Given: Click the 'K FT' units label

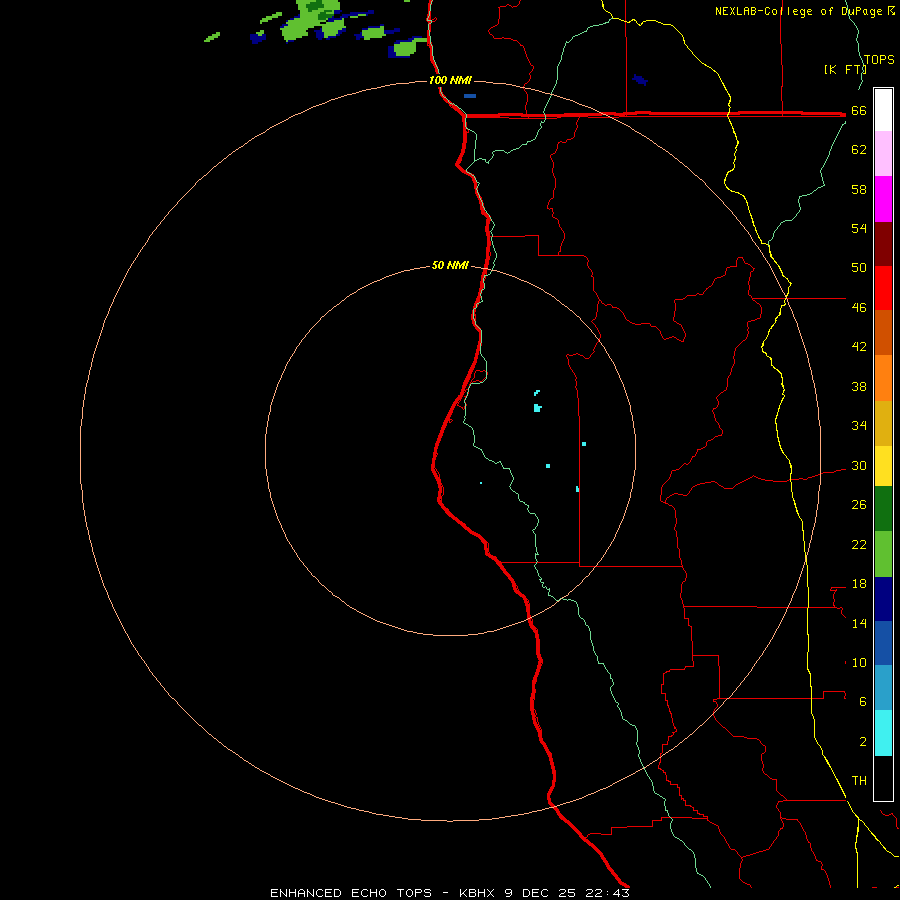Looking at the screenshot, I should (x=845, y=70).
